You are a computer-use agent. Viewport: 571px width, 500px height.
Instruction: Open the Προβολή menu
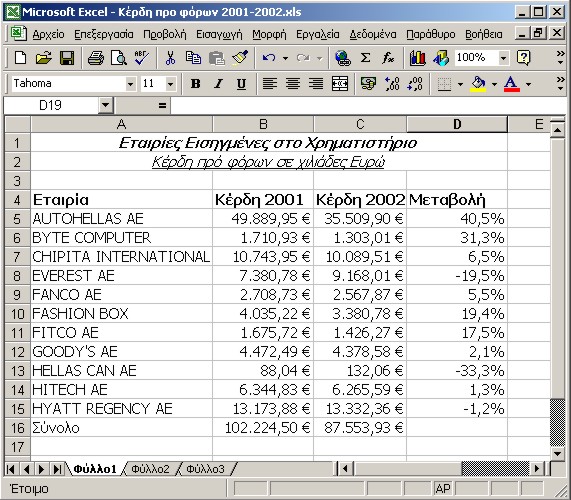165,34
